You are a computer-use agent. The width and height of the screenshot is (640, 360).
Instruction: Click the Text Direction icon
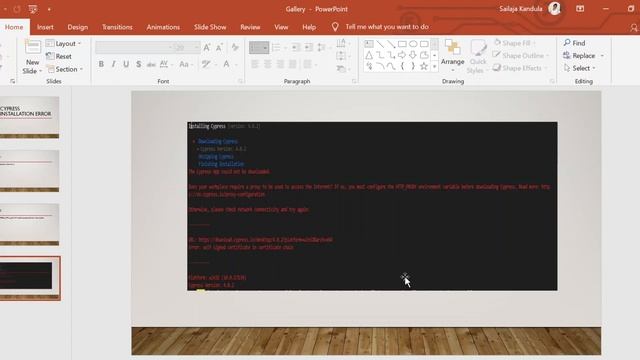[x=342, y=43]
